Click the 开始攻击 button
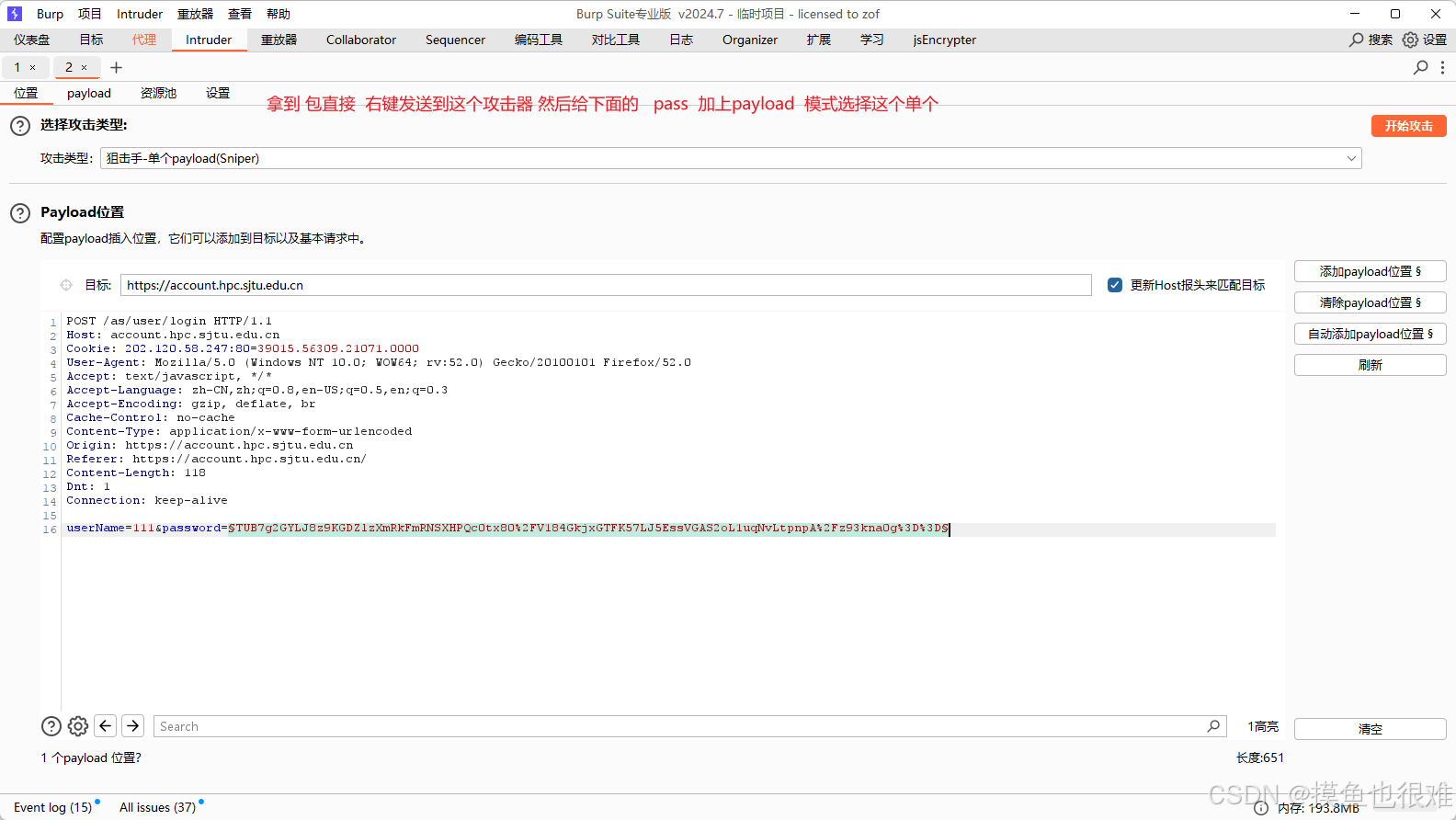Image resolution: width=1456 pixels, height=820 pixels. 1408,126
